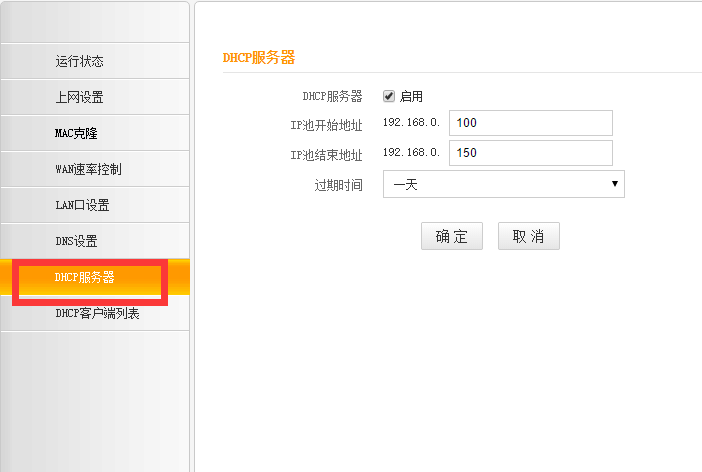Select the highlighted DHCP服务器 menu item
The height and width of the screenshot is (472, 702).
pos(95,277)
